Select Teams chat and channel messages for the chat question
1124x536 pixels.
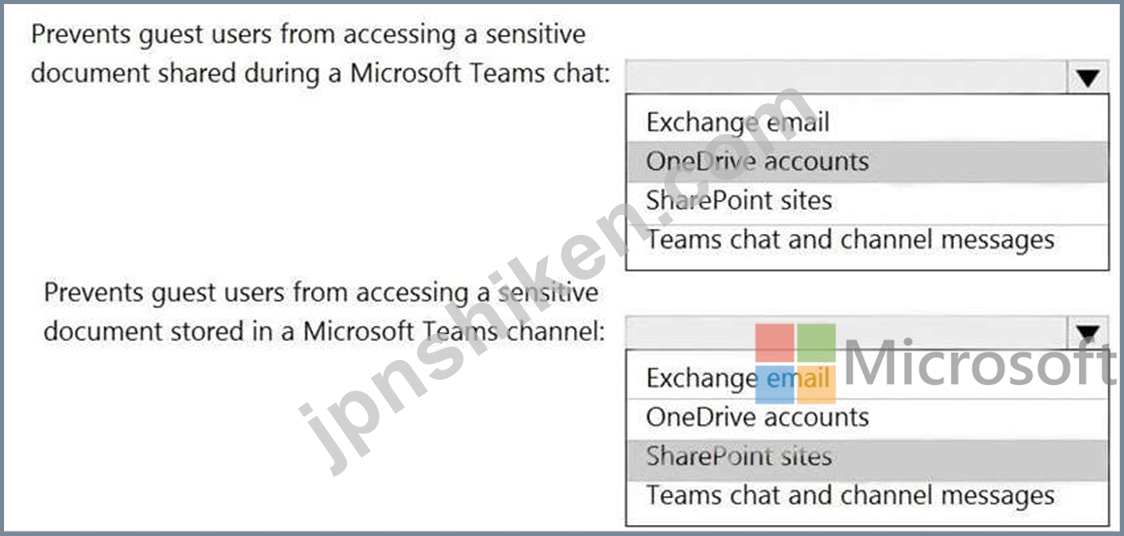pos(867,240)
